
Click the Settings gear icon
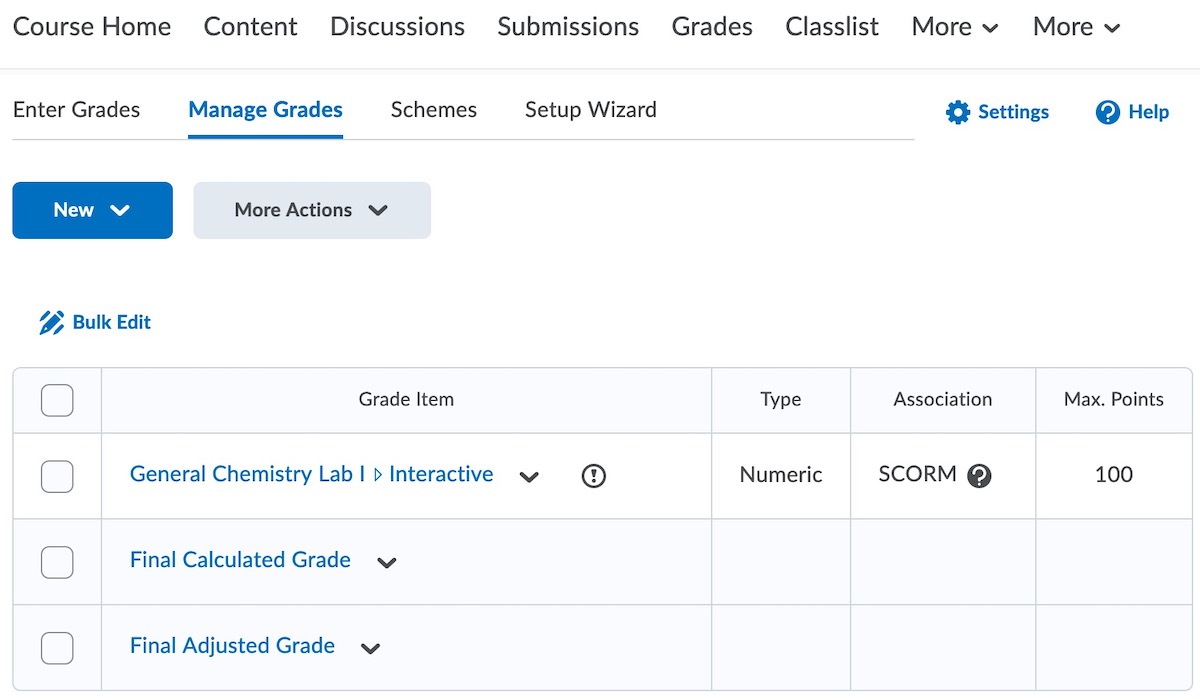point(958,112)
